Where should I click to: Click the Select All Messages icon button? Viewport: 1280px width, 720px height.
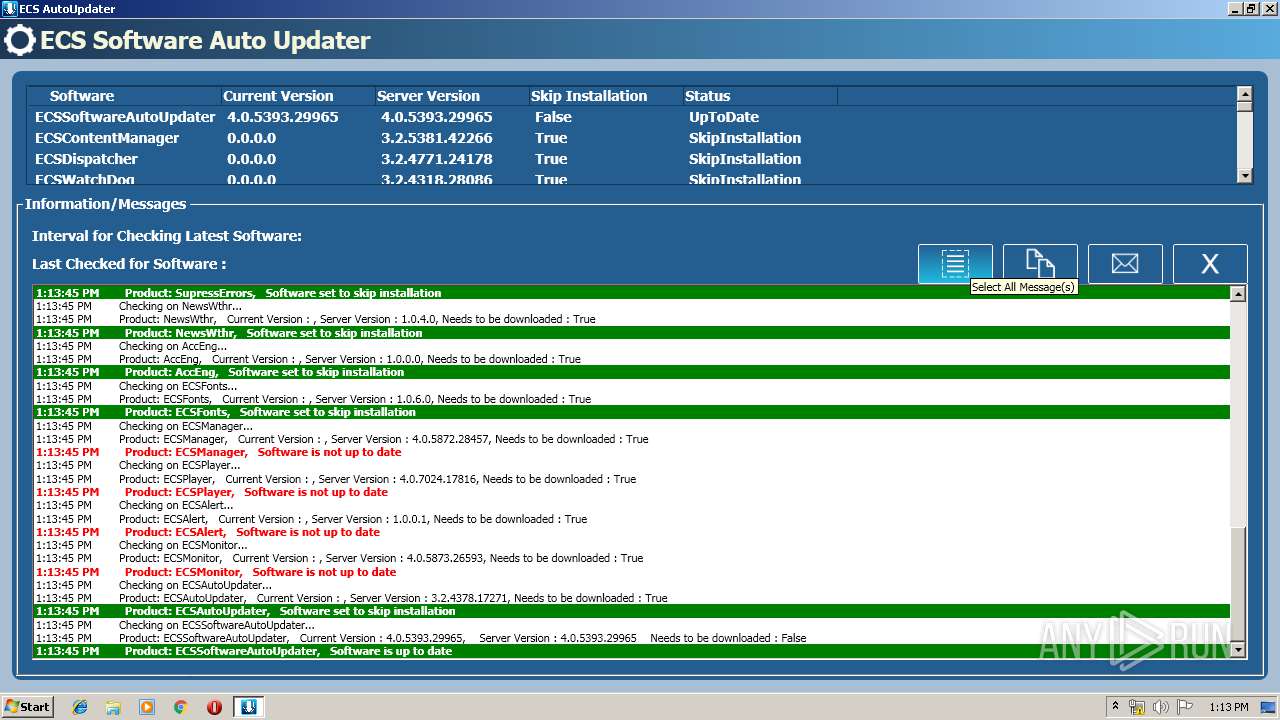coord(955,264)
